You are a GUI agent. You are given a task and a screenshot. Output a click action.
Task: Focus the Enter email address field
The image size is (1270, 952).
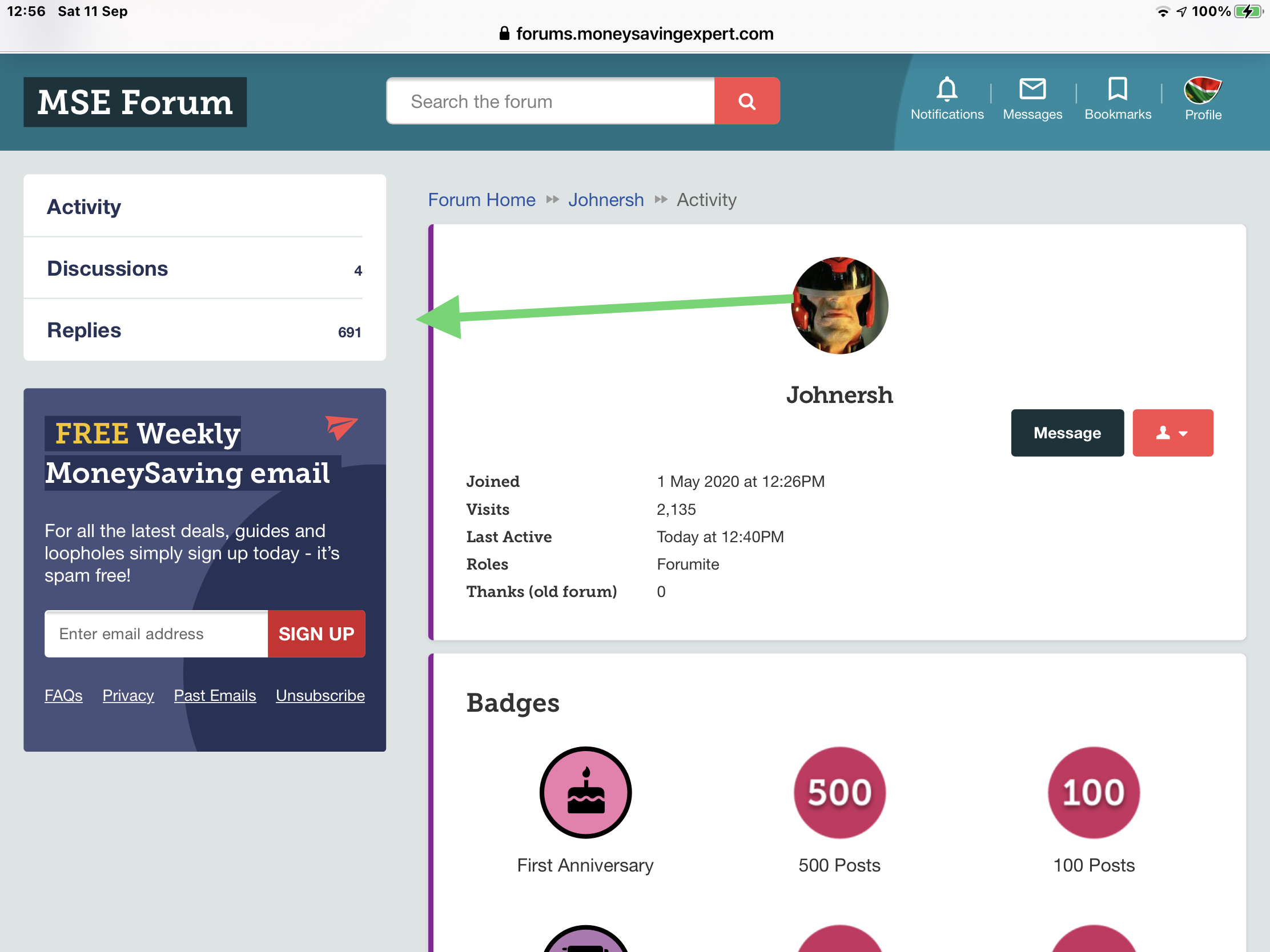tap(156, 634)
